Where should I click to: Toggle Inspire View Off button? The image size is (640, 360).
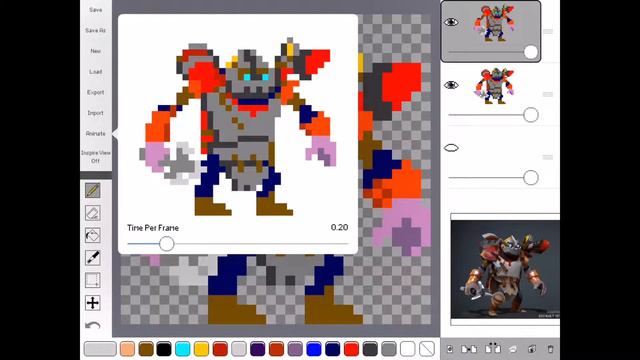pyautogui.click(x=96, y=157)
